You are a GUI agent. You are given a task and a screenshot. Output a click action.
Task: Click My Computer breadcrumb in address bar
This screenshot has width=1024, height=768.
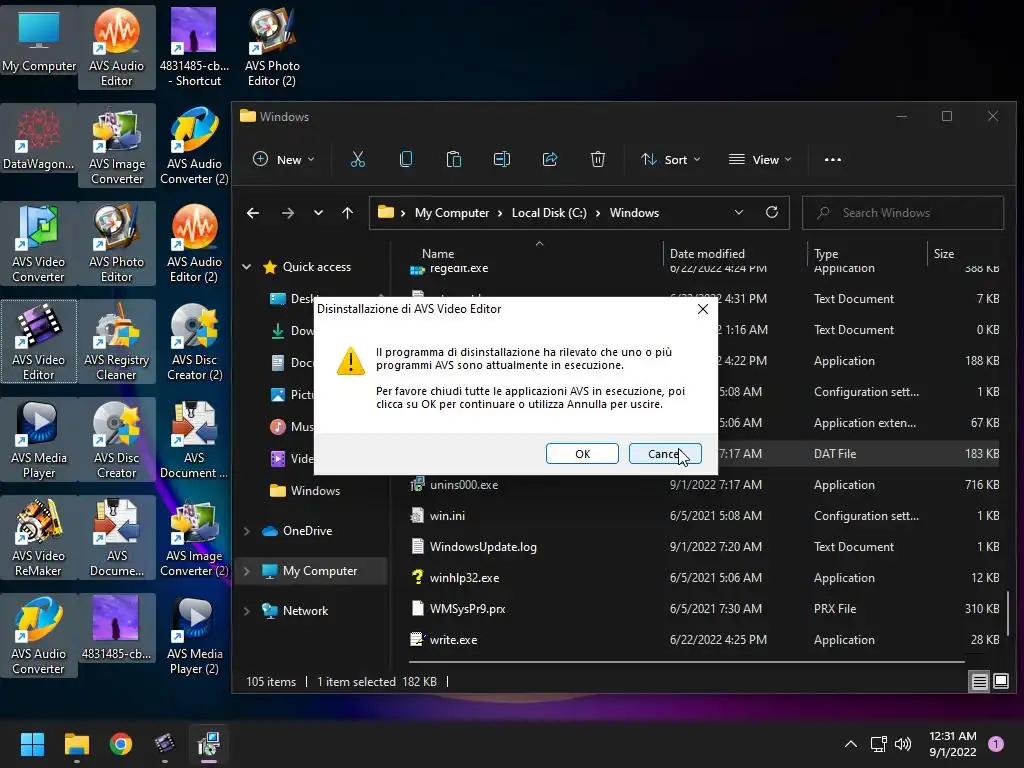tap(452, 213)
